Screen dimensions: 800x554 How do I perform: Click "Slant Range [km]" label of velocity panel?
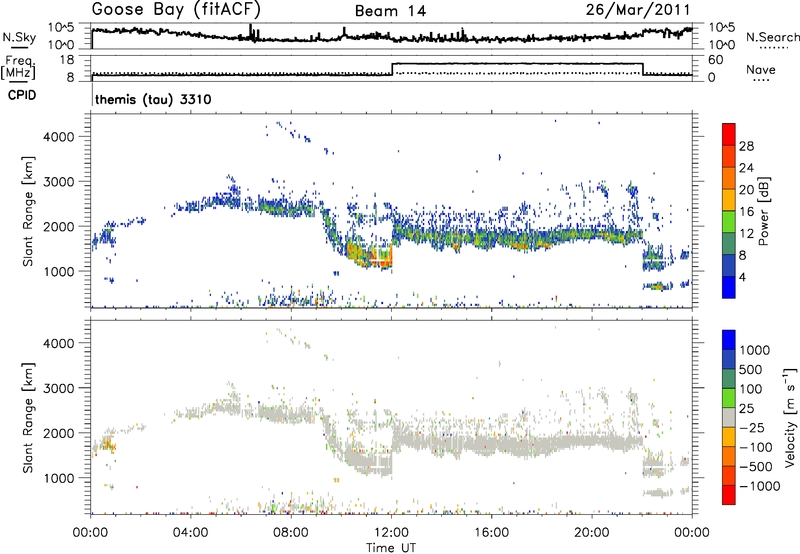click(28, 417)
